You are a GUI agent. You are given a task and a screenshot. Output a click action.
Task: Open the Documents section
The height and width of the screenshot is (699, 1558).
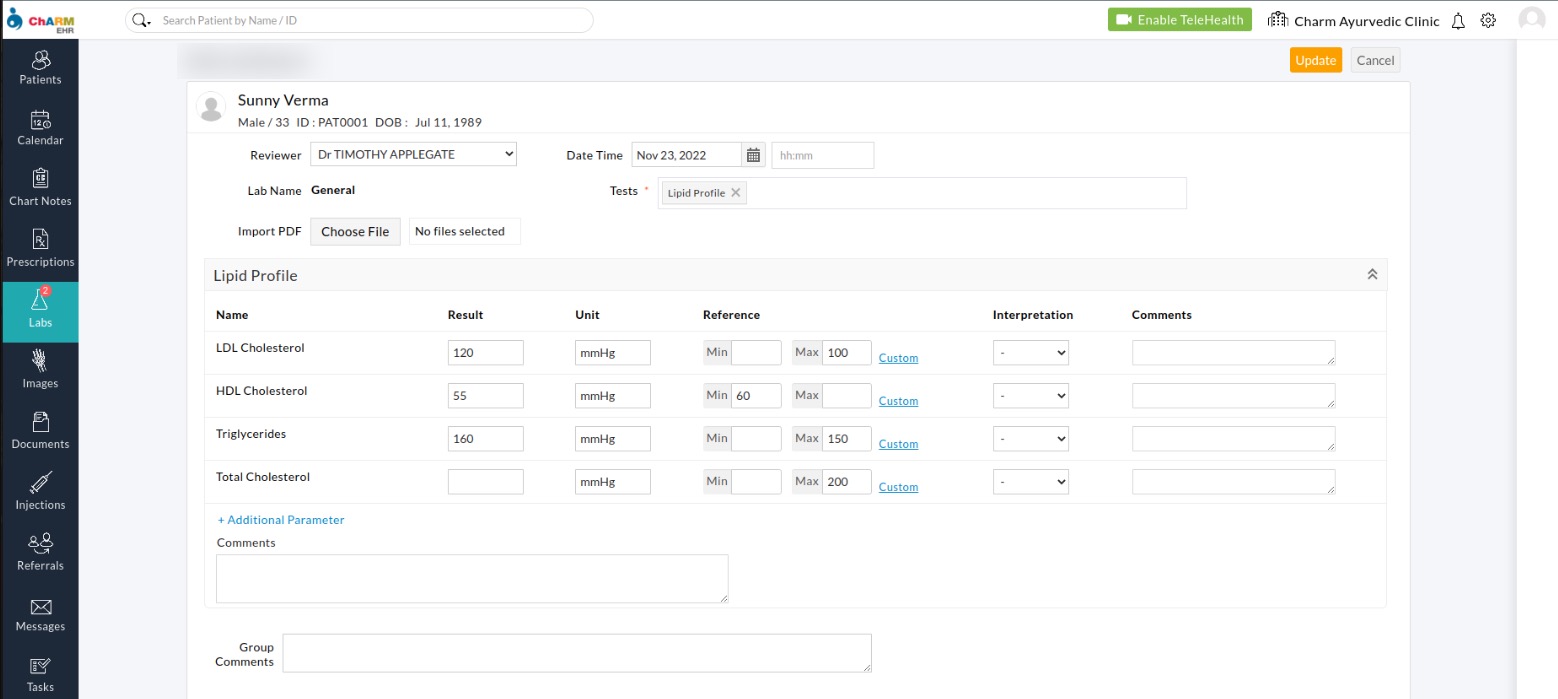40,432
